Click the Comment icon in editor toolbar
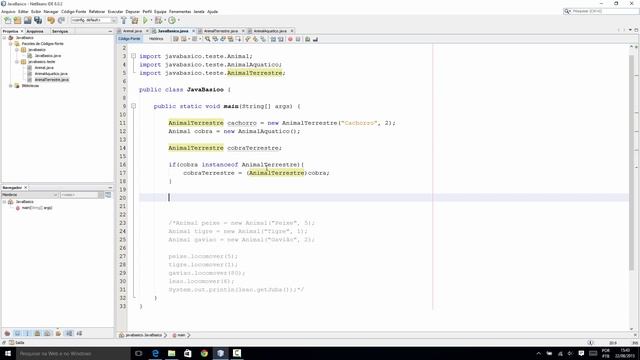This screenshot has width=640, height=360. [x=308, y=39]
